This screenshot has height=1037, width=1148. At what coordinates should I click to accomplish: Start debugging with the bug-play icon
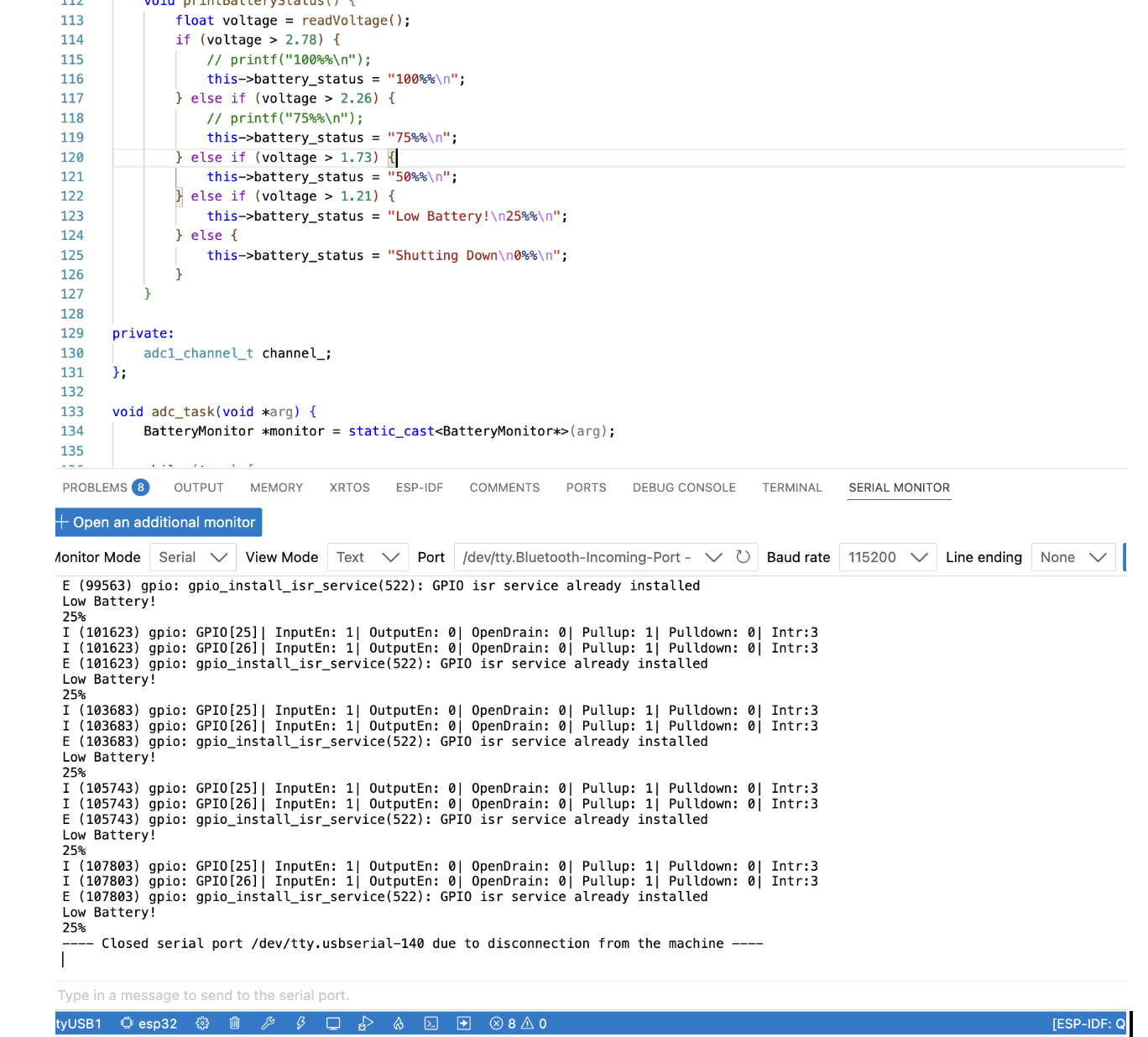365,1024
